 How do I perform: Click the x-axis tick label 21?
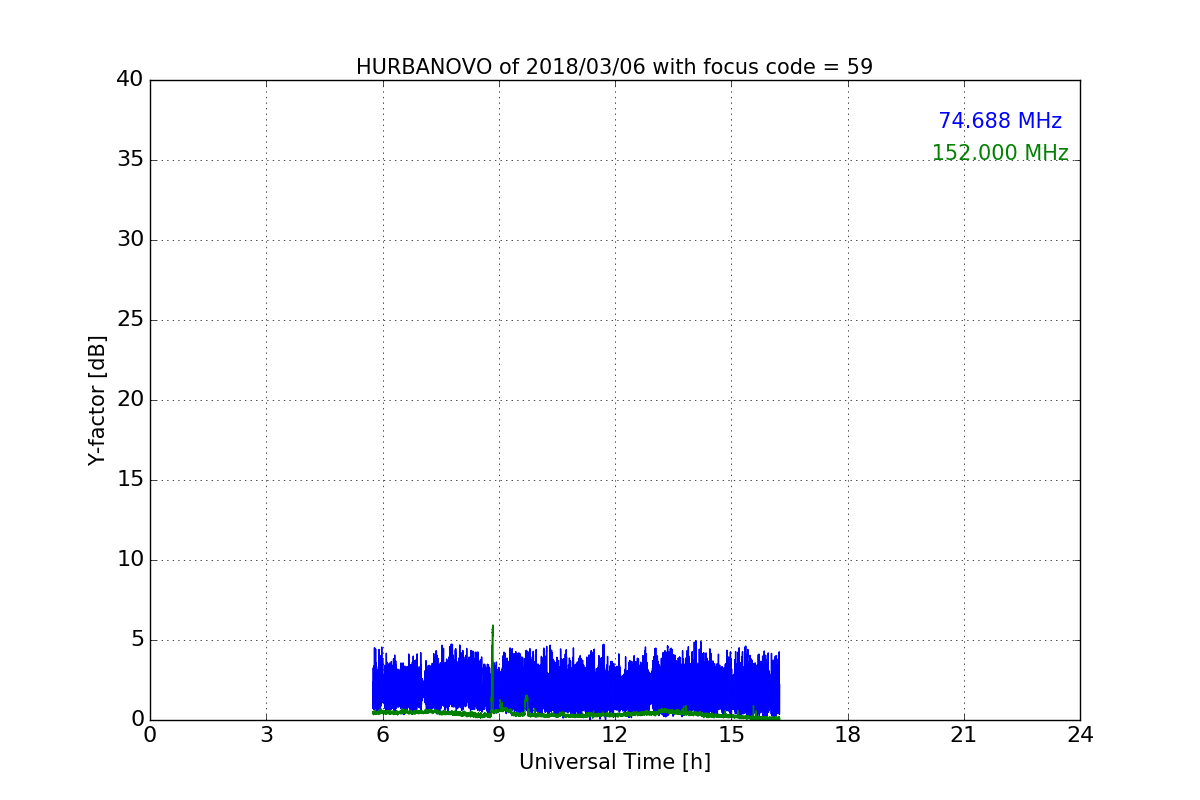964,735
